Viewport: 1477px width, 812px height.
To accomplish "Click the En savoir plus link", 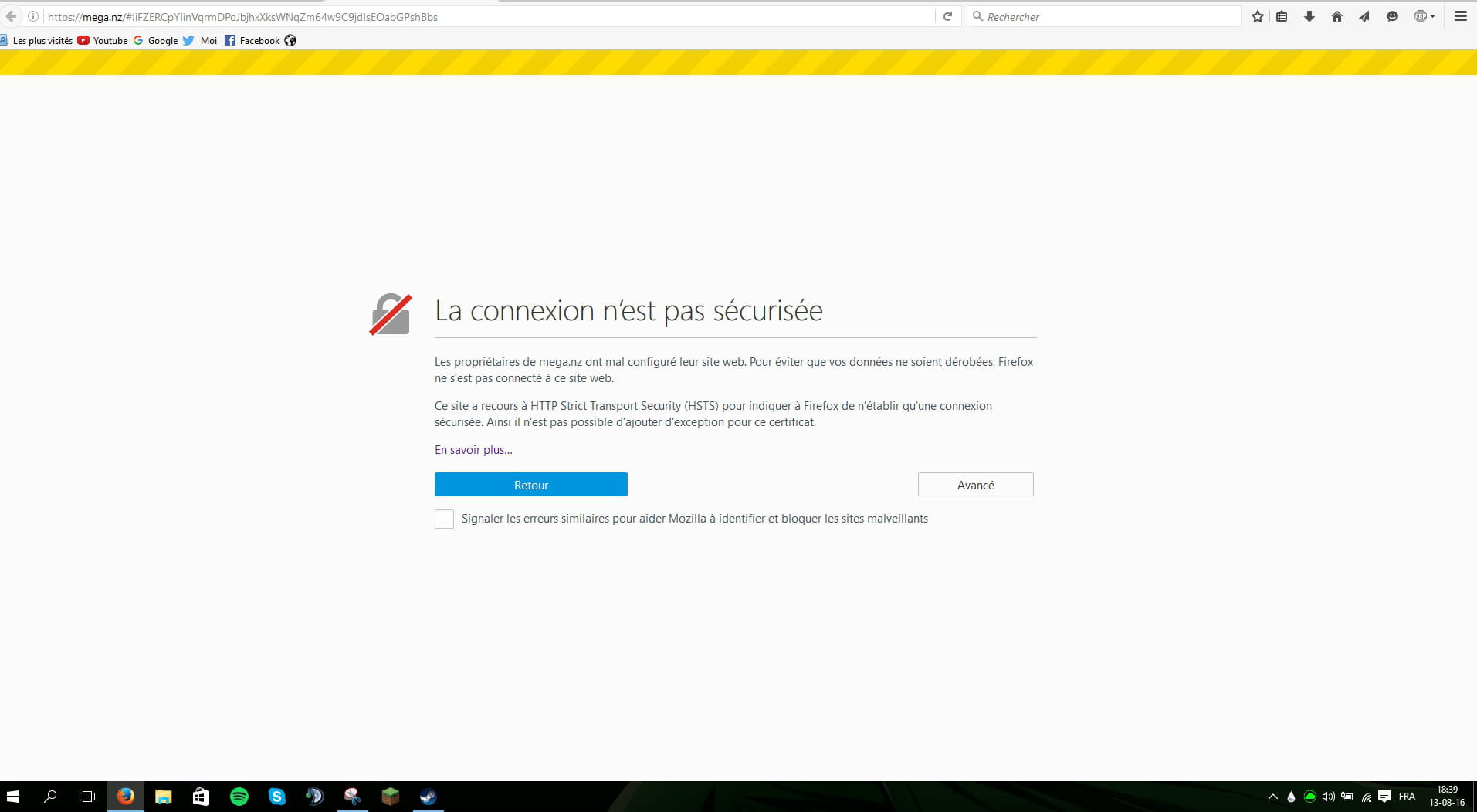I will click(x=473, y=450).
